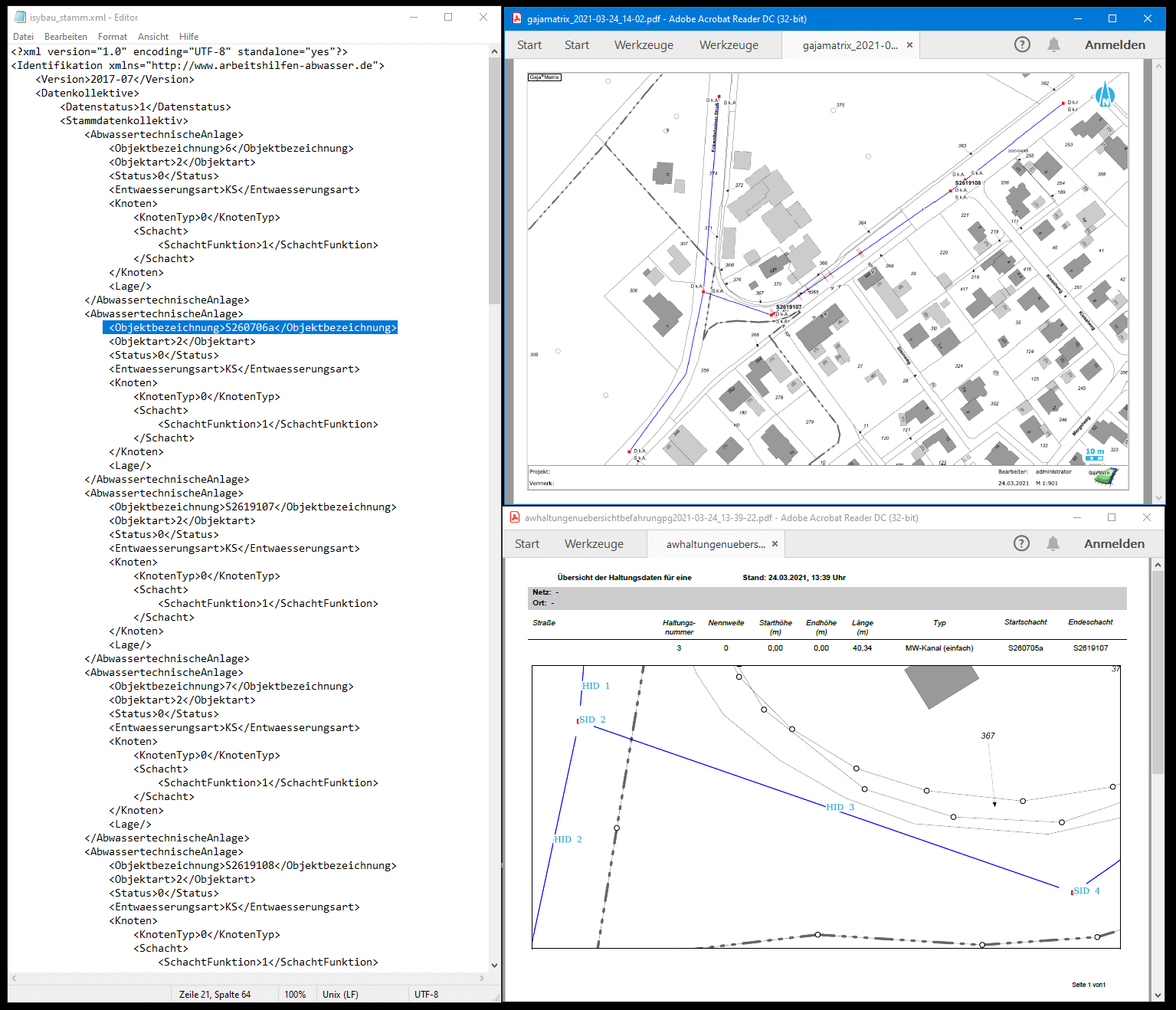Click notifications bell in the gajamatrix Acrobat window
1176x1010 pixels.
pos(1053,44)
